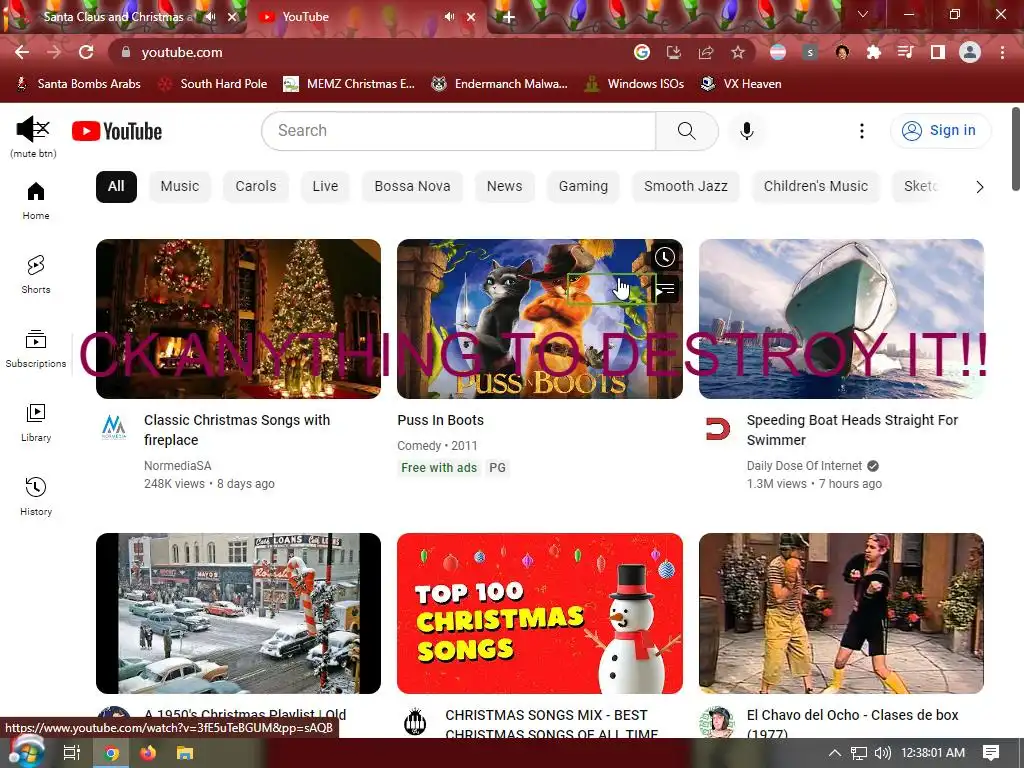Image resolution: width=1024 pixels, height=768 pixels.
Task: Open NormediaSA channel avatar
Action: [114, 428]
